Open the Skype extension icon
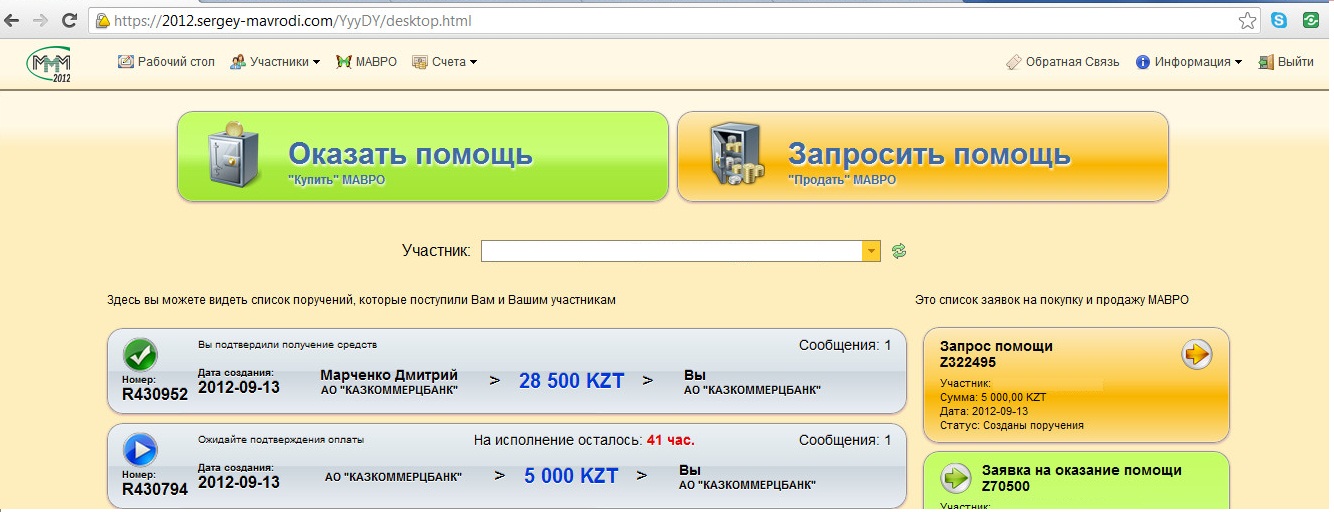Image resolution: width=1334 pixels, height=512 pixels. coord(1279,20)
